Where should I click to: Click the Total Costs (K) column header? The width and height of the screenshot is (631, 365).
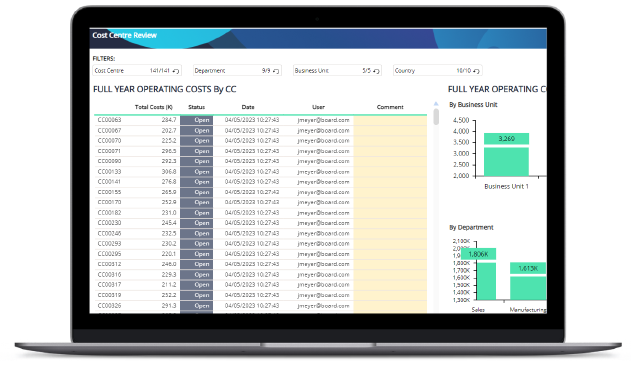[154, 107]
